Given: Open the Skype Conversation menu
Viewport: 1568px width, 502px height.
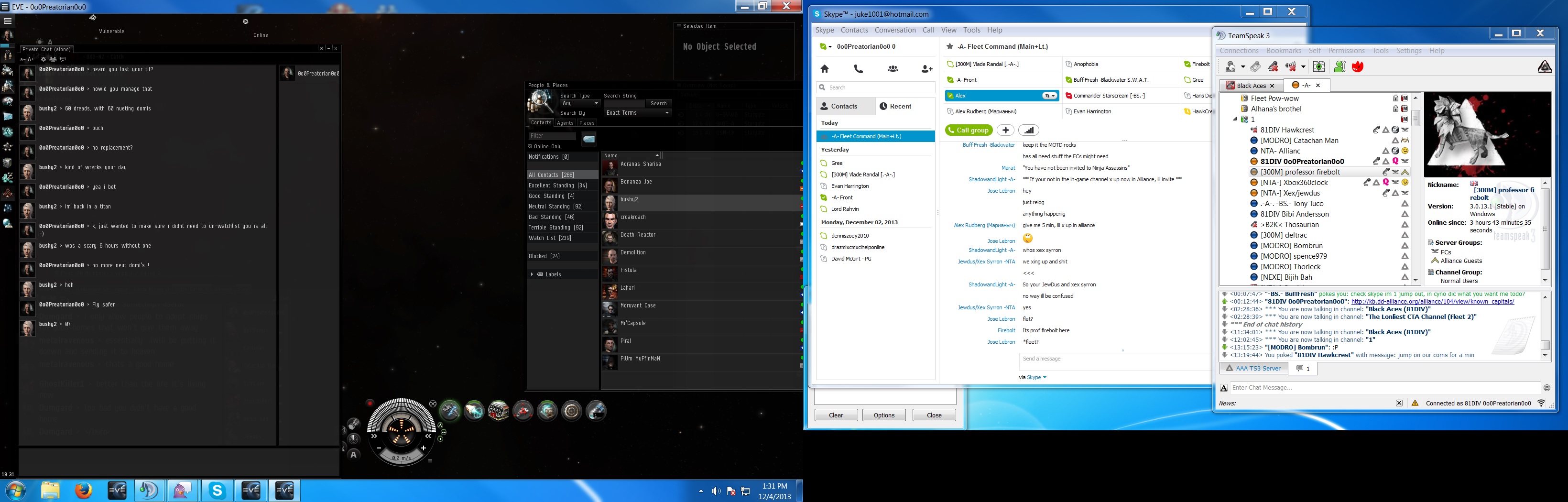Looking at the screenshot, I should [x=895, y=31].
